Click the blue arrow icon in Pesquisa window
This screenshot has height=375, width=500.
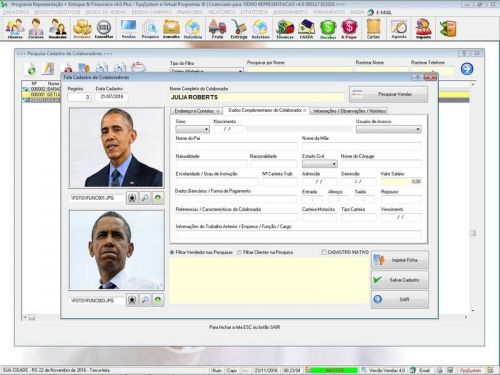(x=467, y=69)
